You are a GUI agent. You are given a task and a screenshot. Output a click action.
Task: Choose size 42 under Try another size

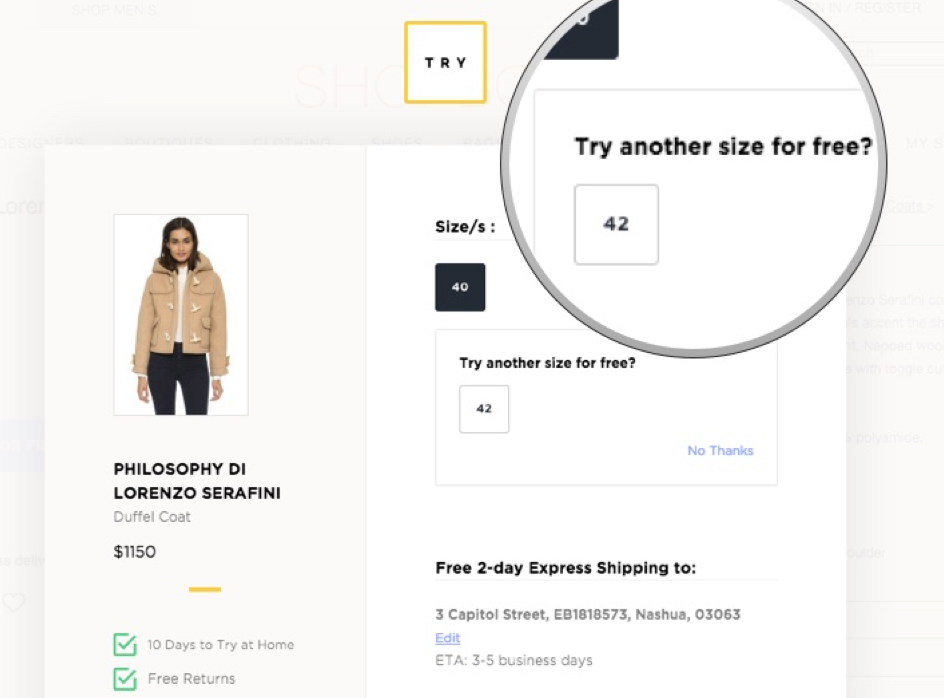(484, 409)
